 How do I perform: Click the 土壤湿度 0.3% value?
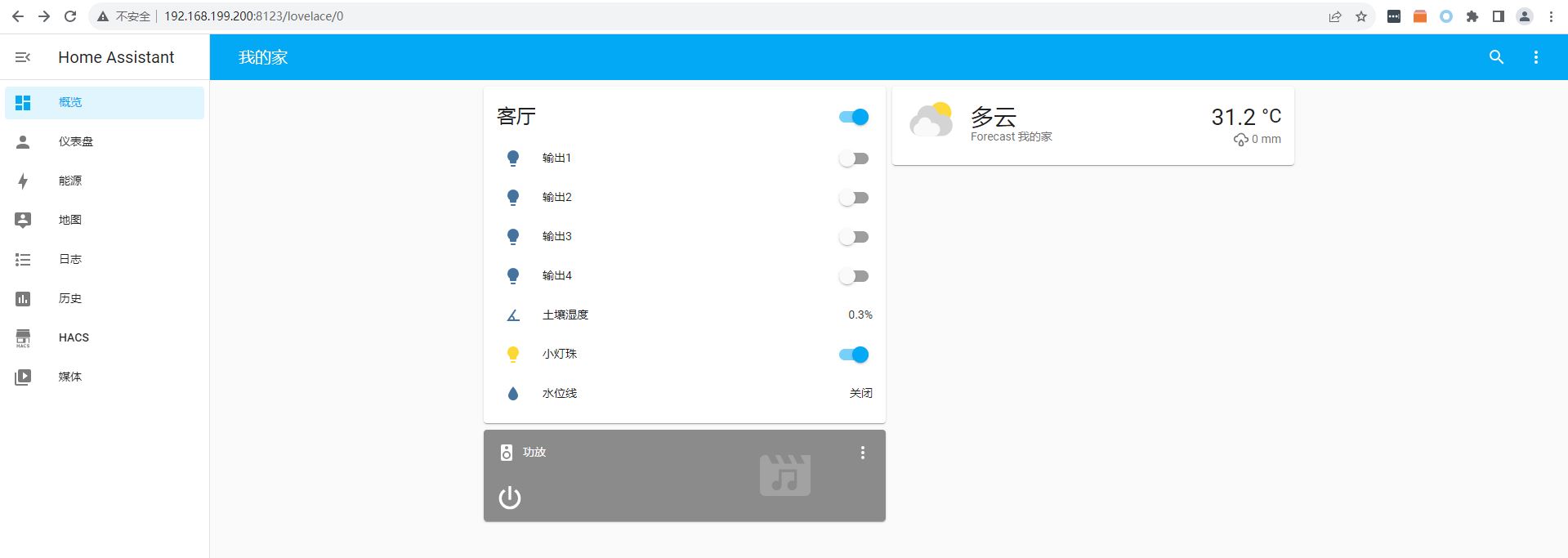click(x=860, y=315)
